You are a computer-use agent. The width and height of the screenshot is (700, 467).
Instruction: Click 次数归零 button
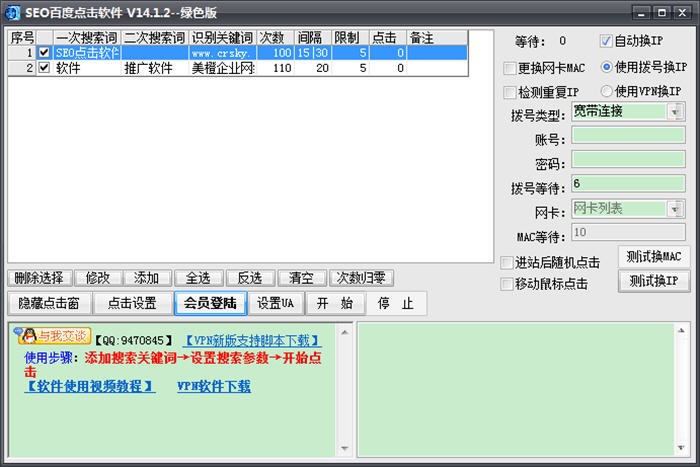pos(361,278)
